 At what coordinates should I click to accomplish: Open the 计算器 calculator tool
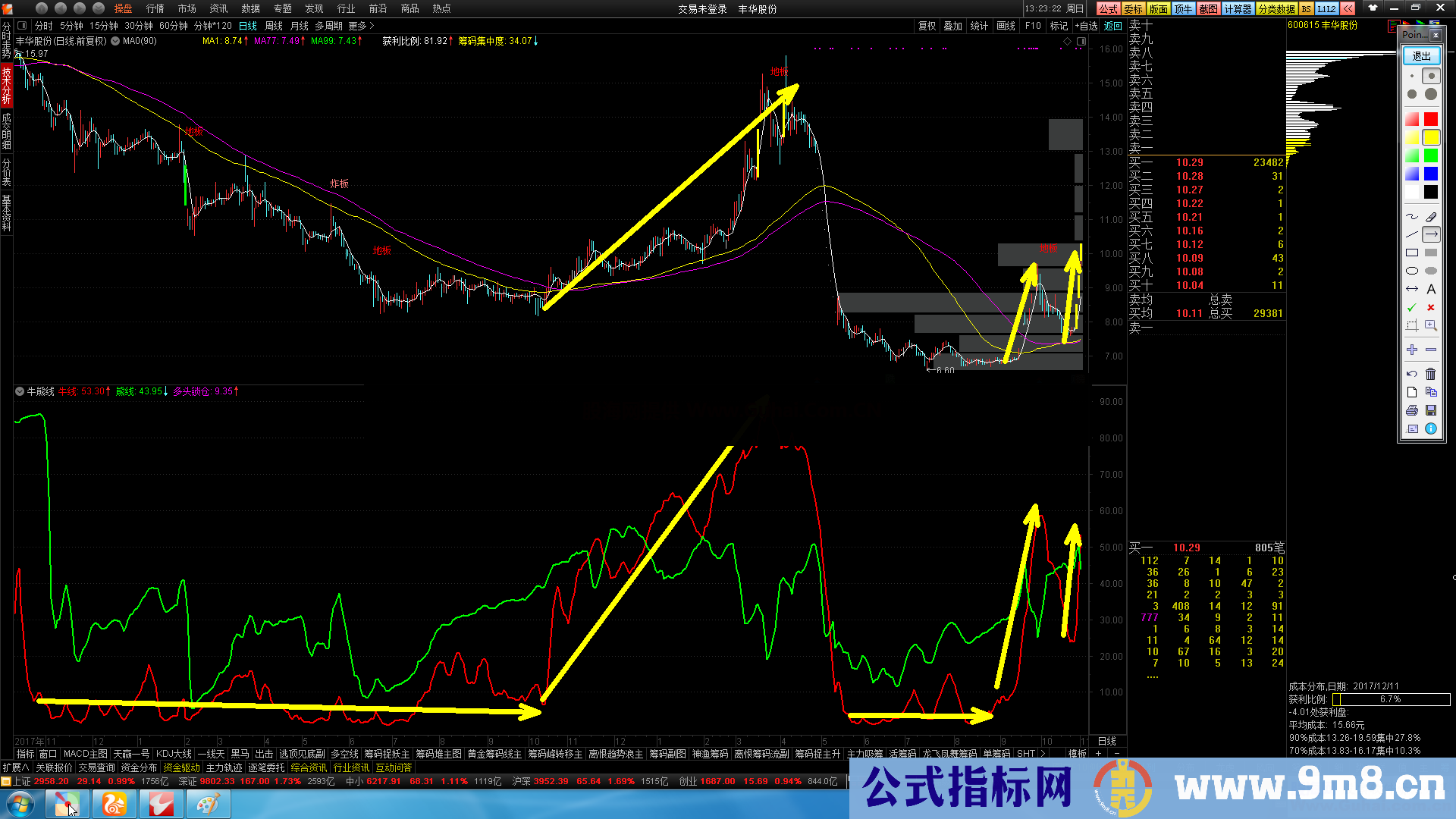(1238, 9)
